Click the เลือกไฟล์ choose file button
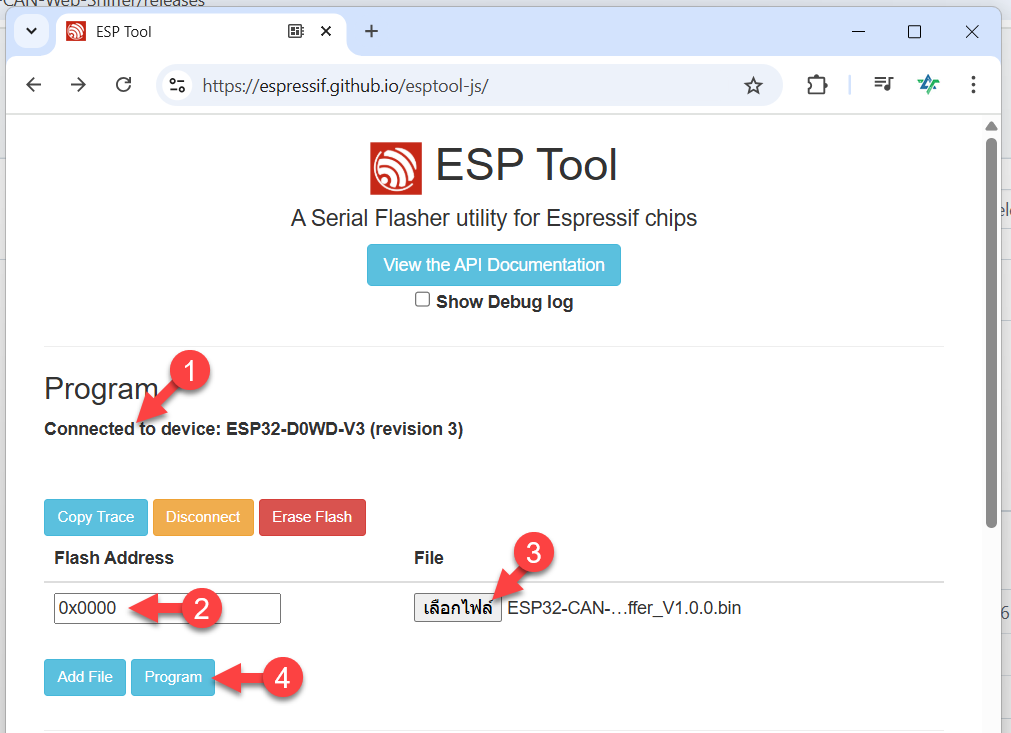This screenshot has width=1011, height=733. point(458,608)
